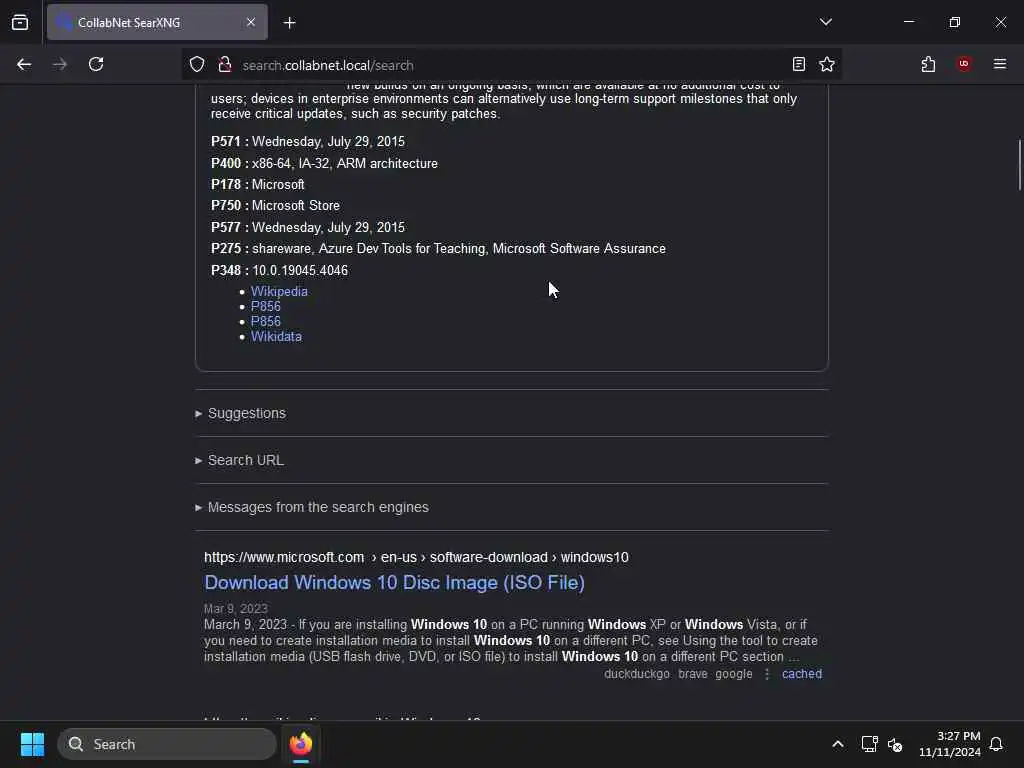The height and width of the screenshot is (768, 1024).
Task: Open the Windows Start menu
Action: coord(32,744)
